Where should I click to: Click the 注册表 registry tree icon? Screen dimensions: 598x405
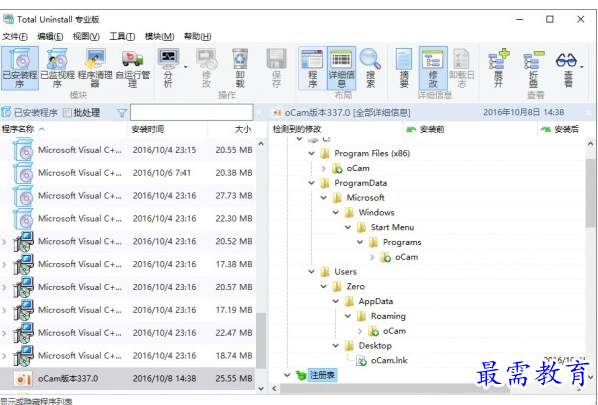coord(301,375)
